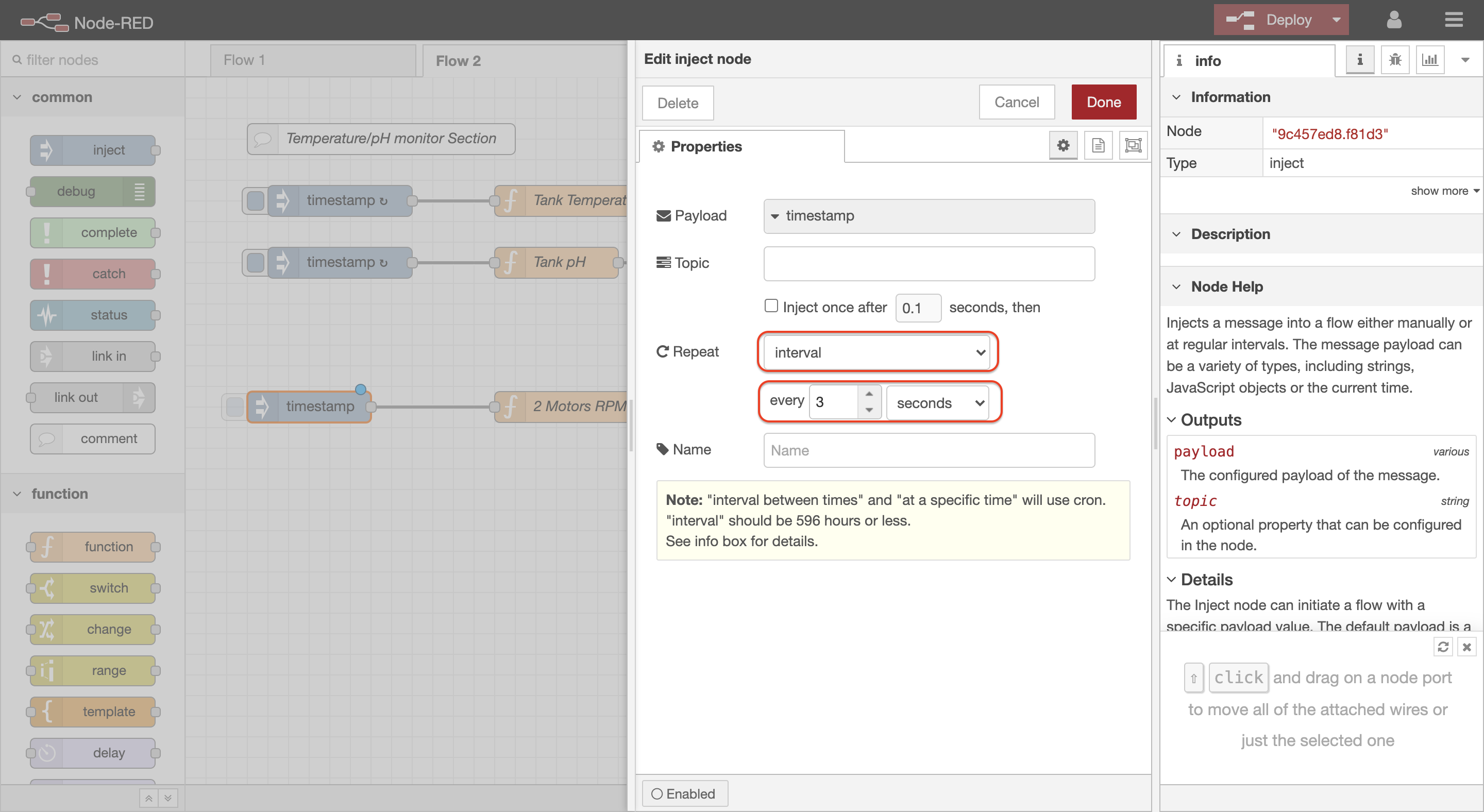This screenshot has height=812, width=1484.
Task: Switch to Flow 1 tab
Action: point(313,60)
